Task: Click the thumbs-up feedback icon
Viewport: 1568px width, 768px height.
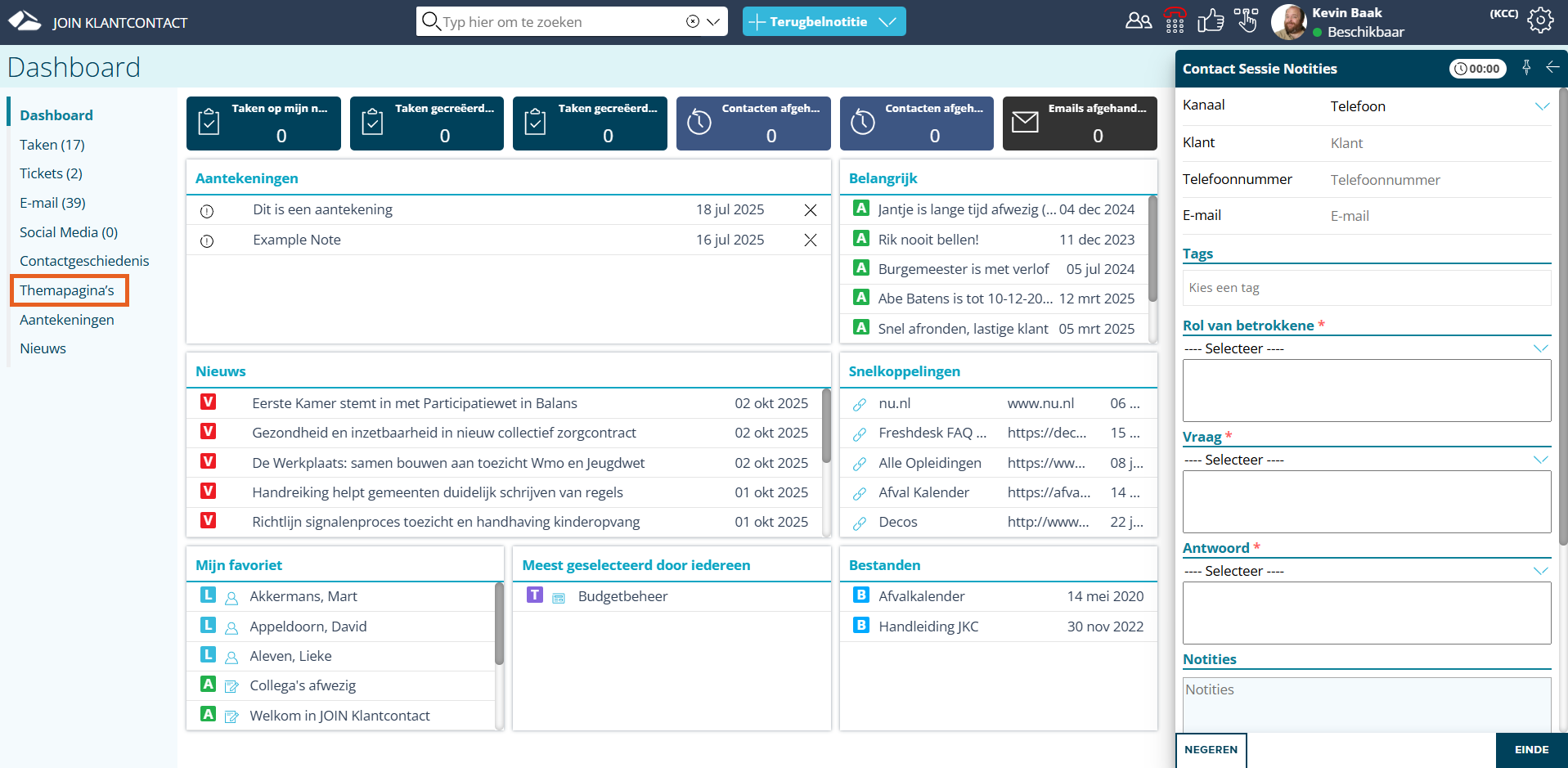Action: coord(1210,21)
